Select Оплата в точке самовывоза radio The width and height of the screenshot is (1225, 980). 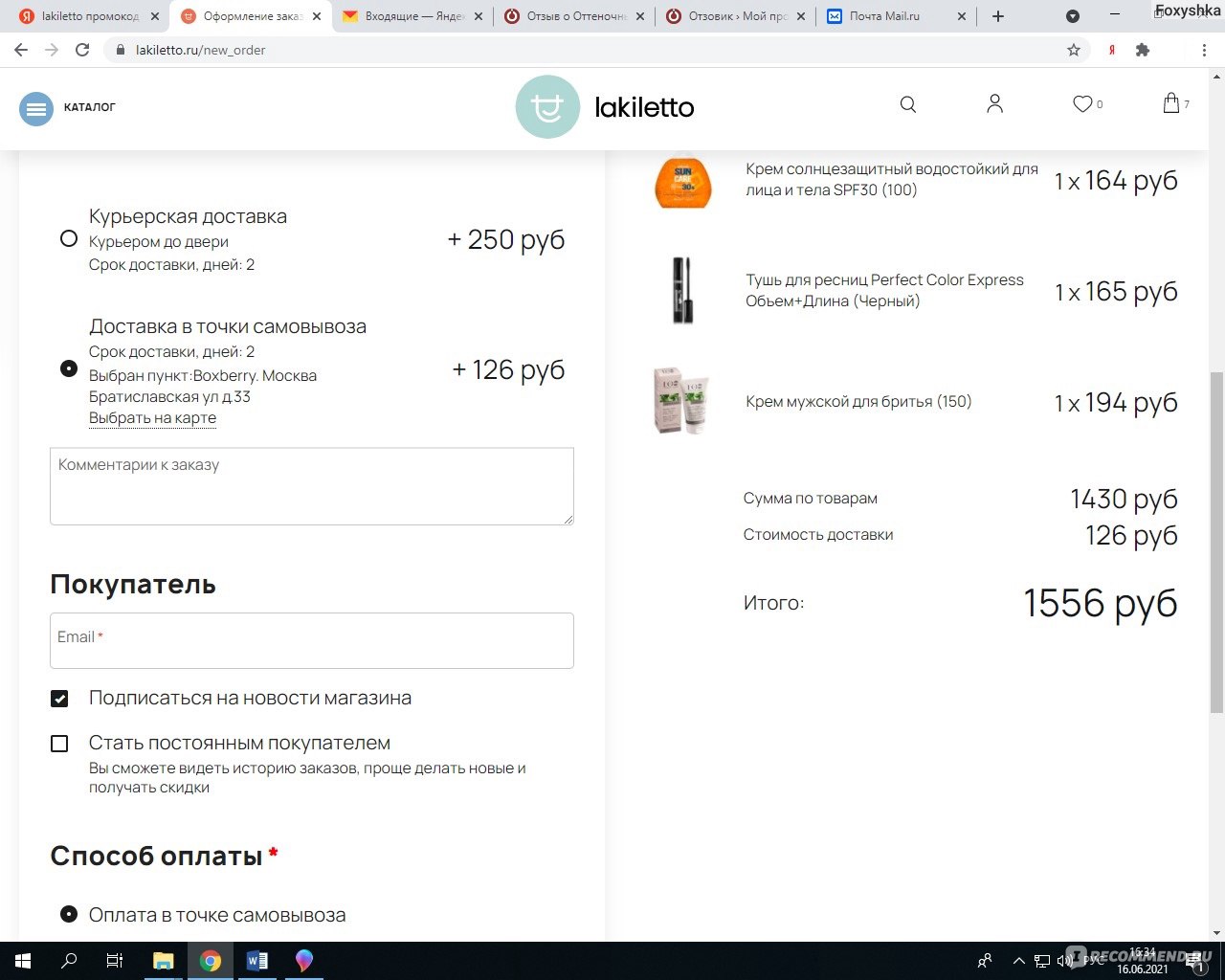tap(69, 914)
